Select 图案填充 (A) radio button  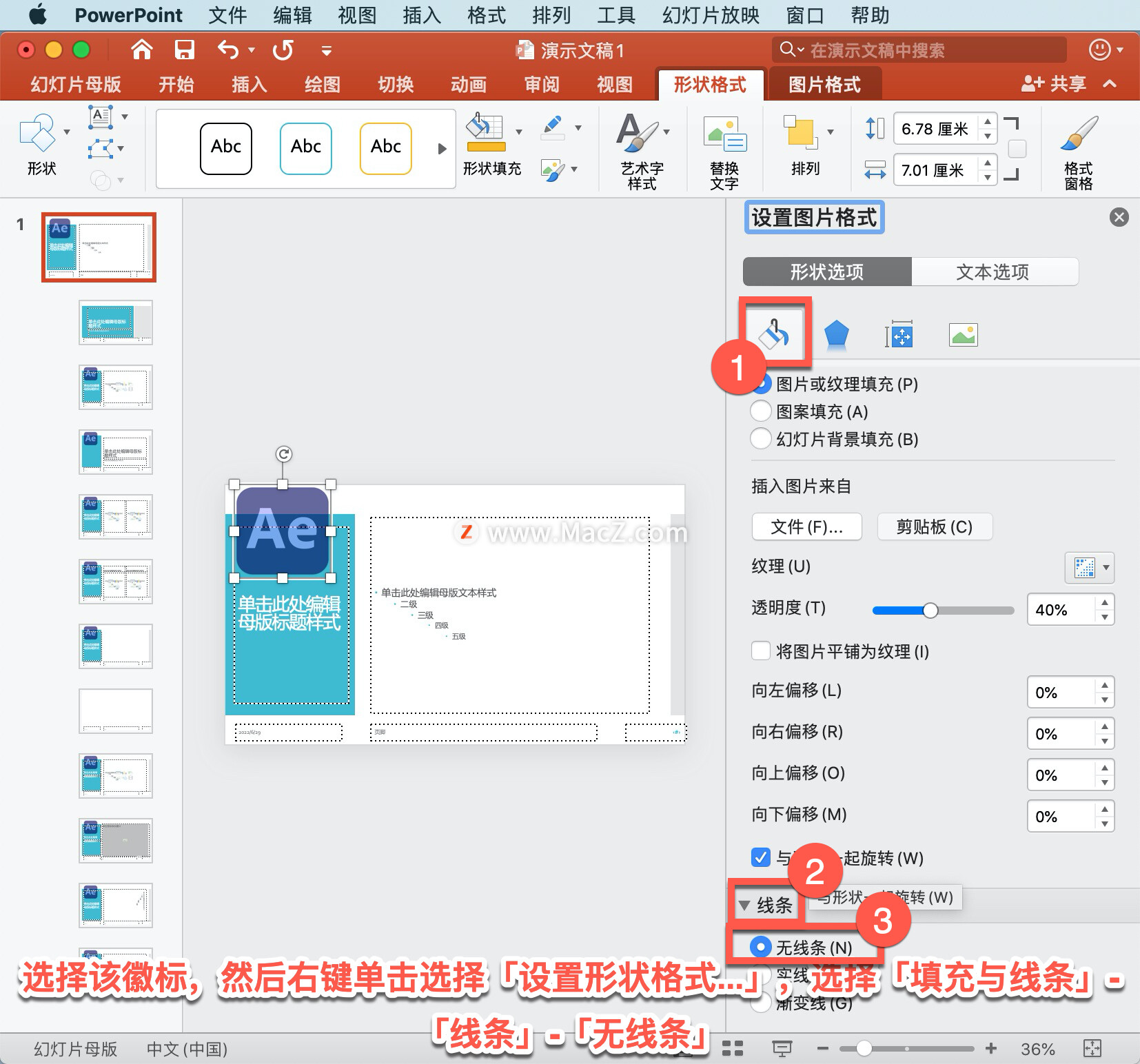(760, 411)
